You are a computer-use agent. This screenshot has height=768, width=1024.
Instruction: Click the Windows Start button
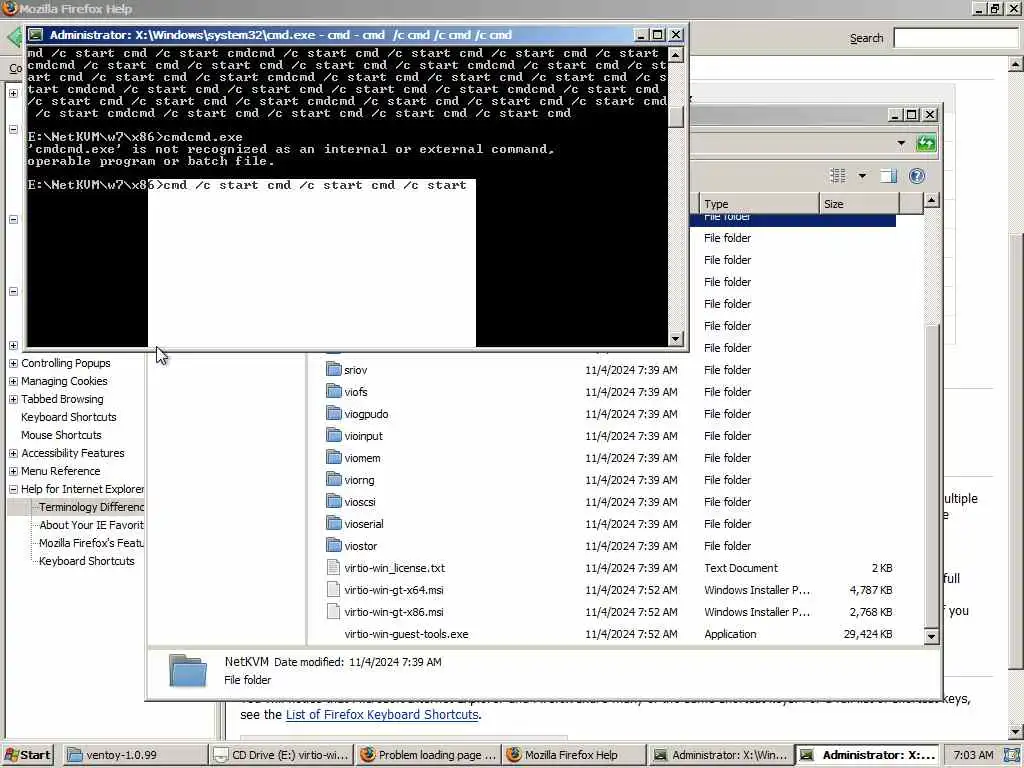coord(27,755)
